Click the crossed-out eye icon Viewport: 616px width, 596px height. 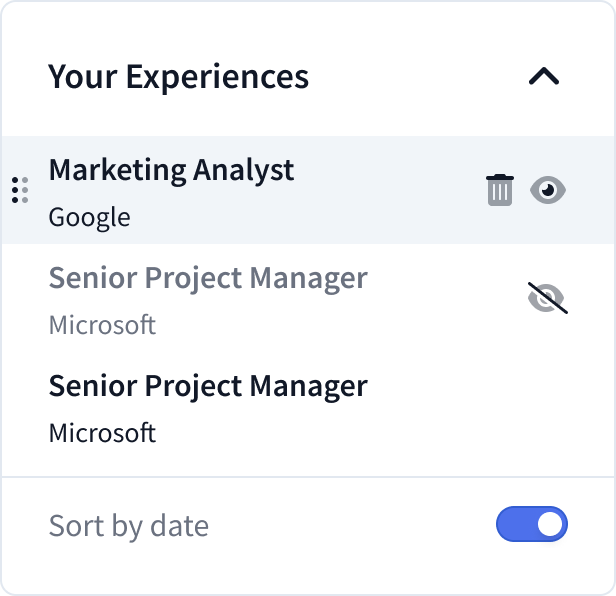click(x=547, y=298)
